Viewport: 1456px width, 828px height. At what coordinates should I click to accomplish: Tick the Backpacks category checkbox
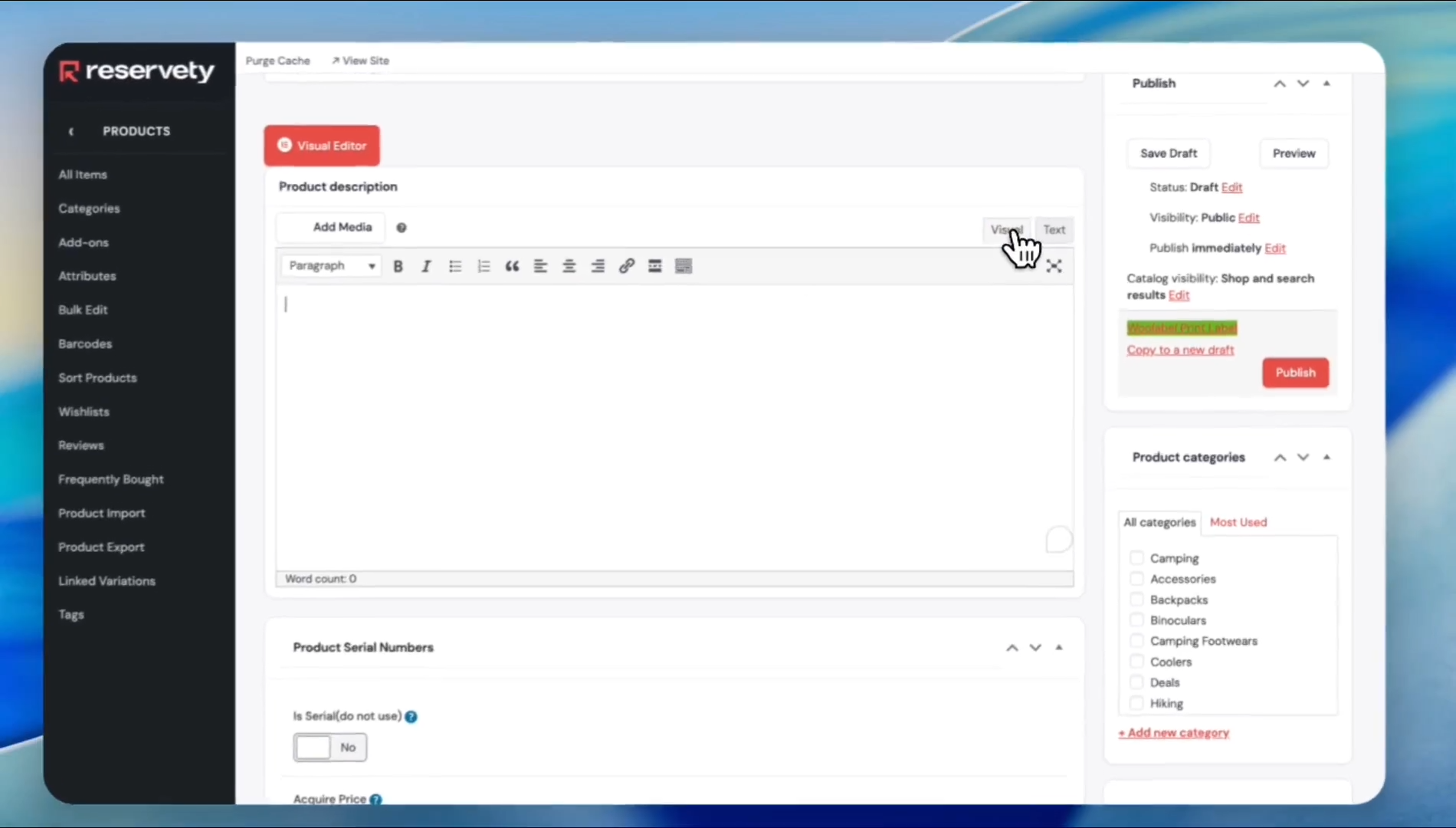[1136, 600]
